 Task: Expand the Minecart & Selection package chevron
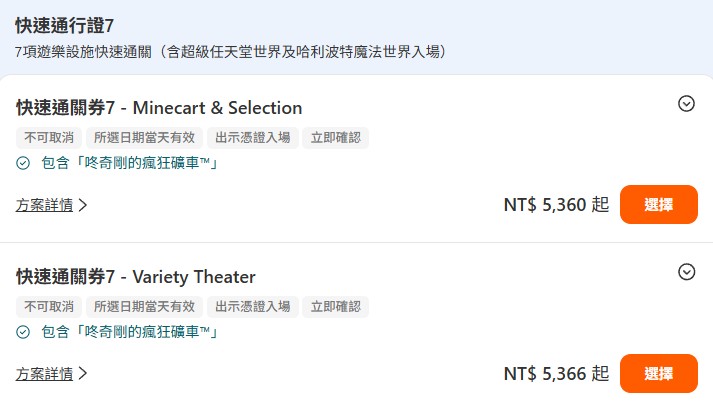click(x=686, y=104)
